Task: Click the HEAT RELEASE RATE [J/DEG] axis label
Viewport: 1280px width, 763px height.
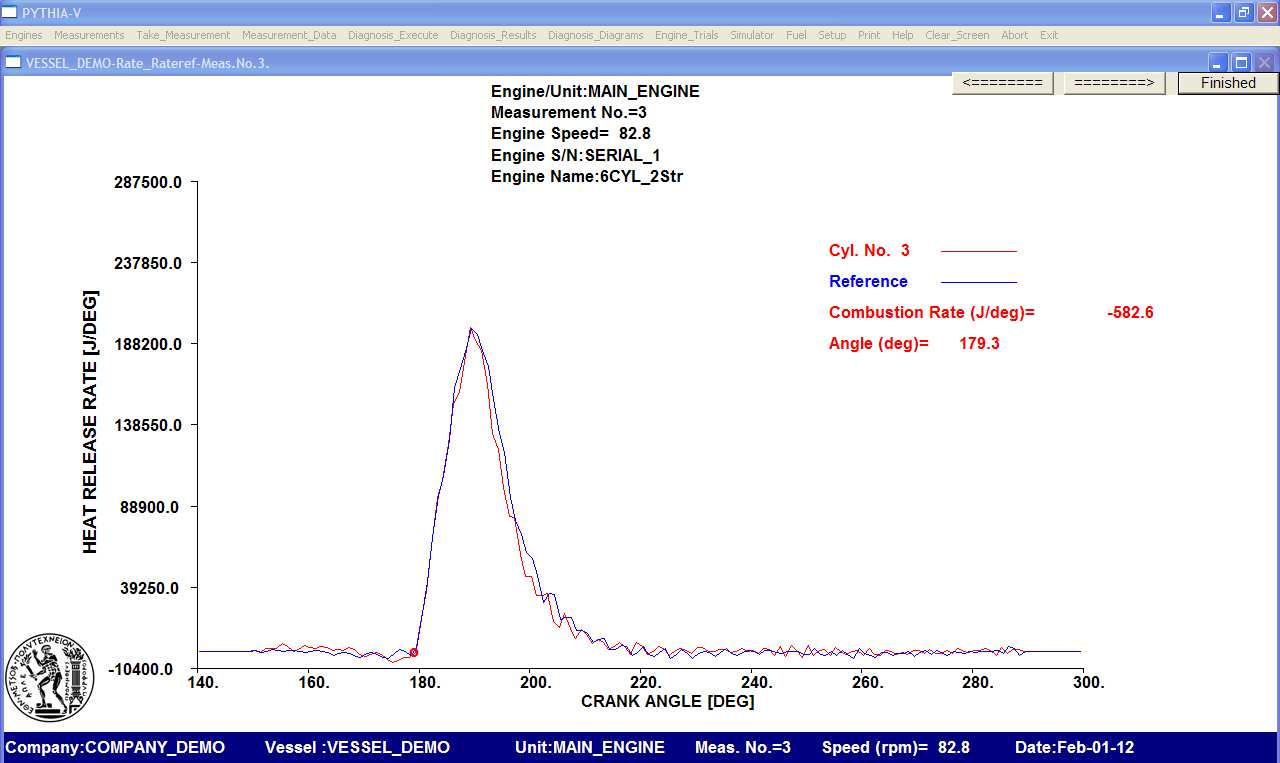Action: [90, 421]
